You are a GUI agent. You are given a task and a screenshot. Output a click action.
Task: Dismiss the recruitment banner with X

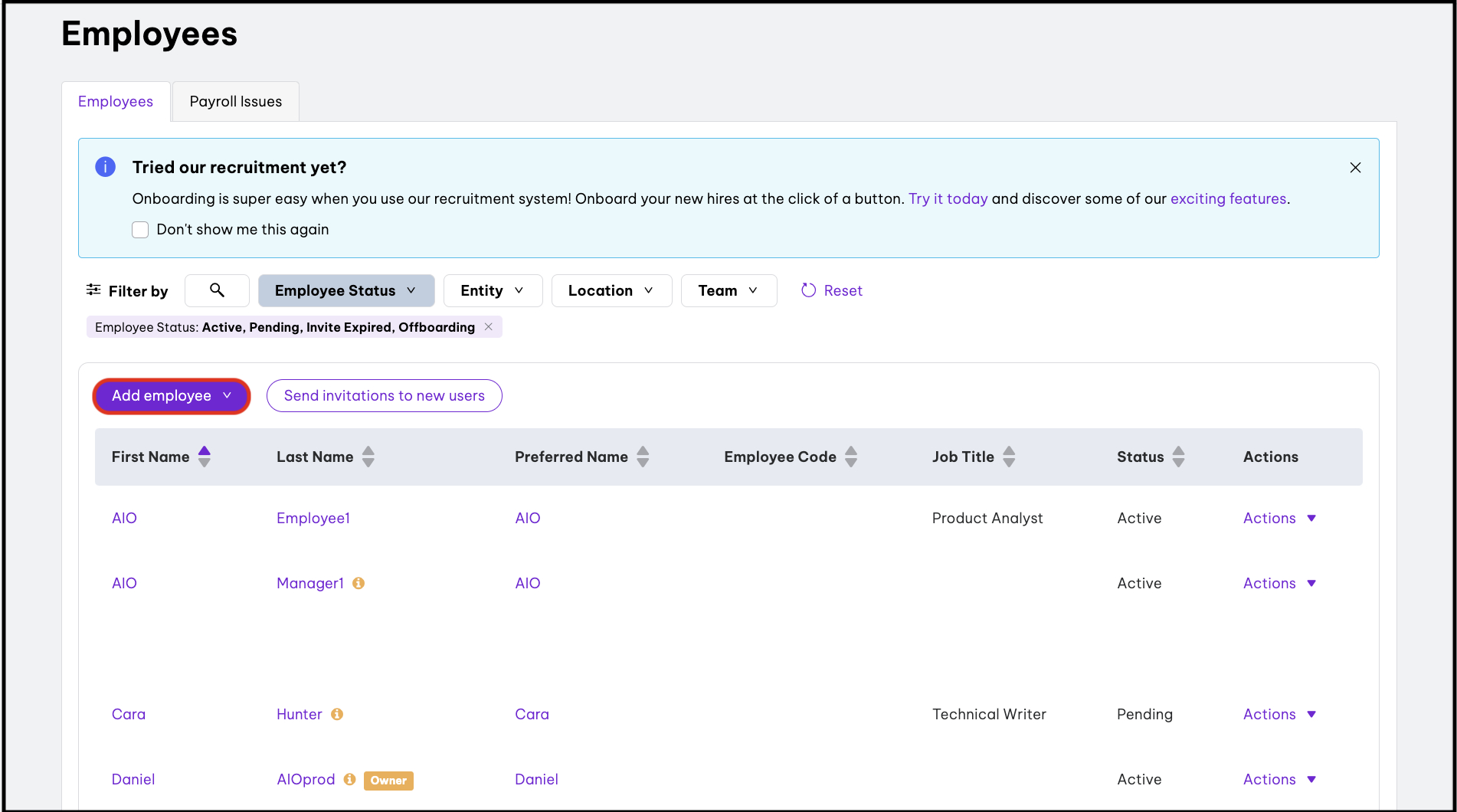(x=1355, y=168)
